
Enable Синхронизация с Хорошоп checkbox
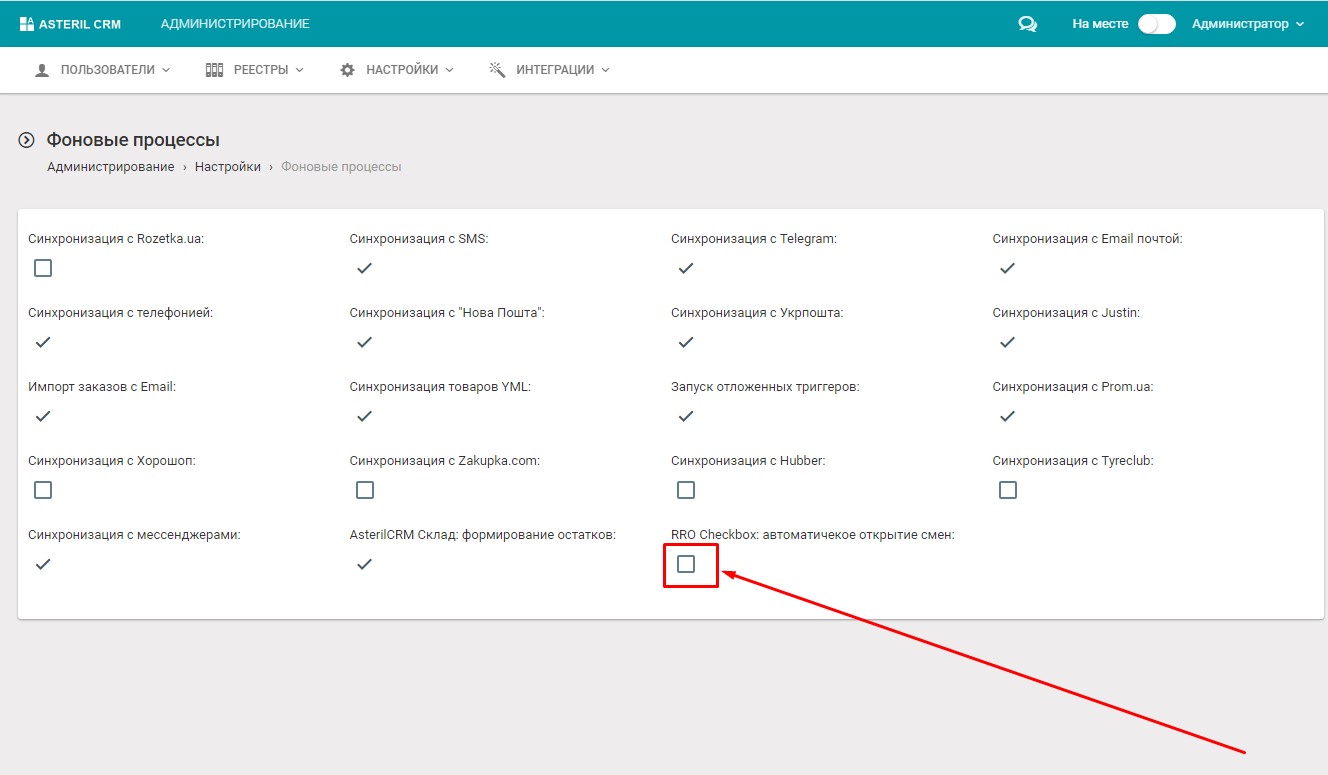[x=43, y=490]
